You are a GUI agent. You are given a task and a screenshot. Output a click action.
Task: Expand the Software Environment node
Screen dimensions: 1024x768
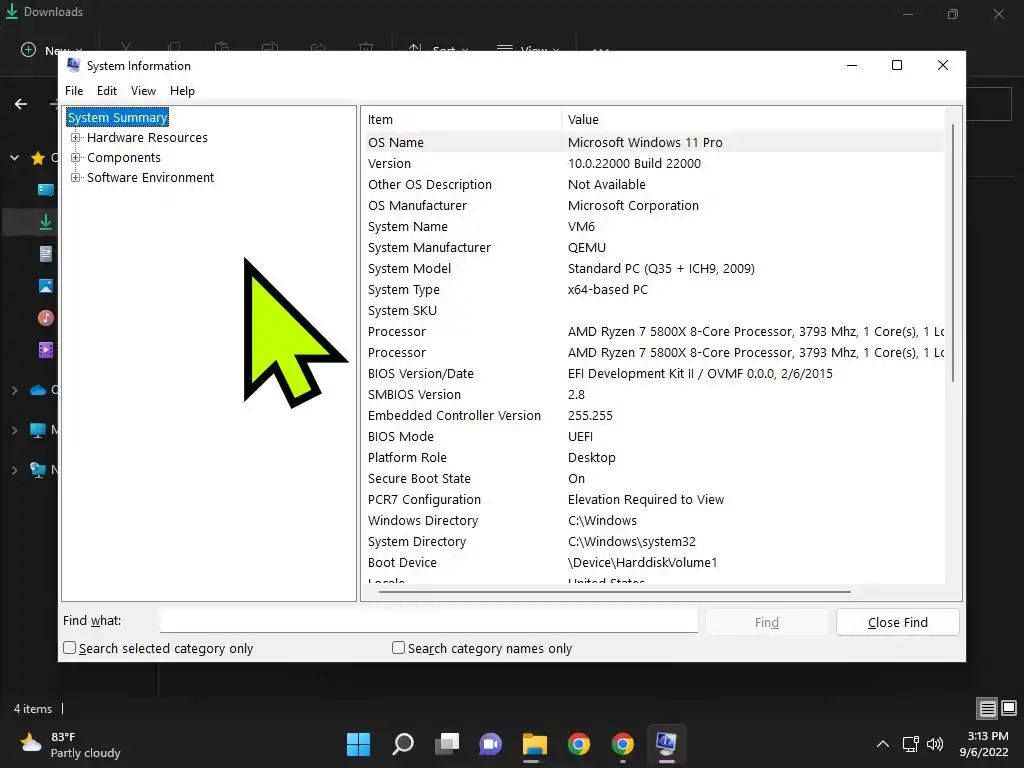click(x=76, y=178)
